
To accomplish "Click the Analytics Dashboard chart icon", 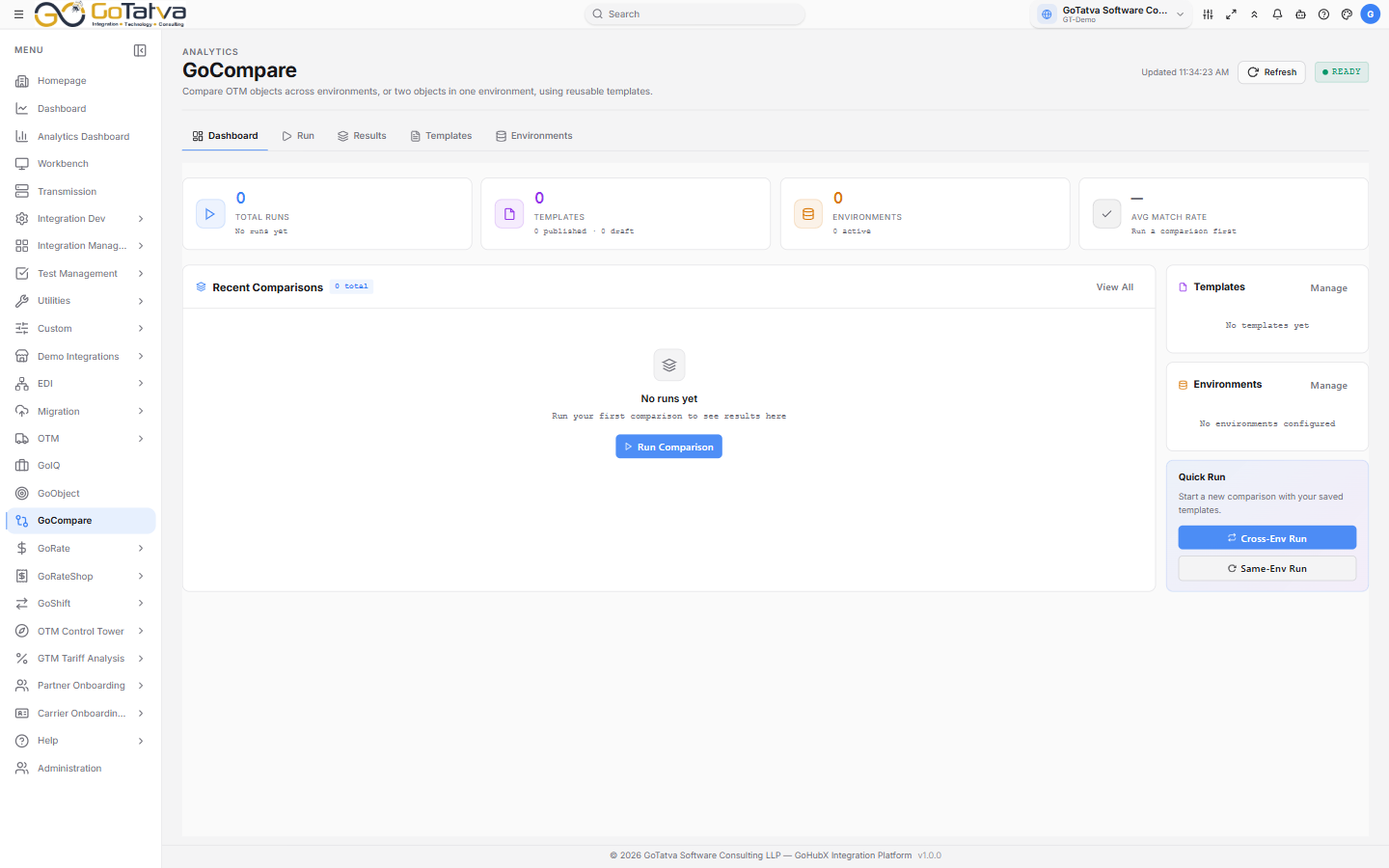I will tap(22, 137).
